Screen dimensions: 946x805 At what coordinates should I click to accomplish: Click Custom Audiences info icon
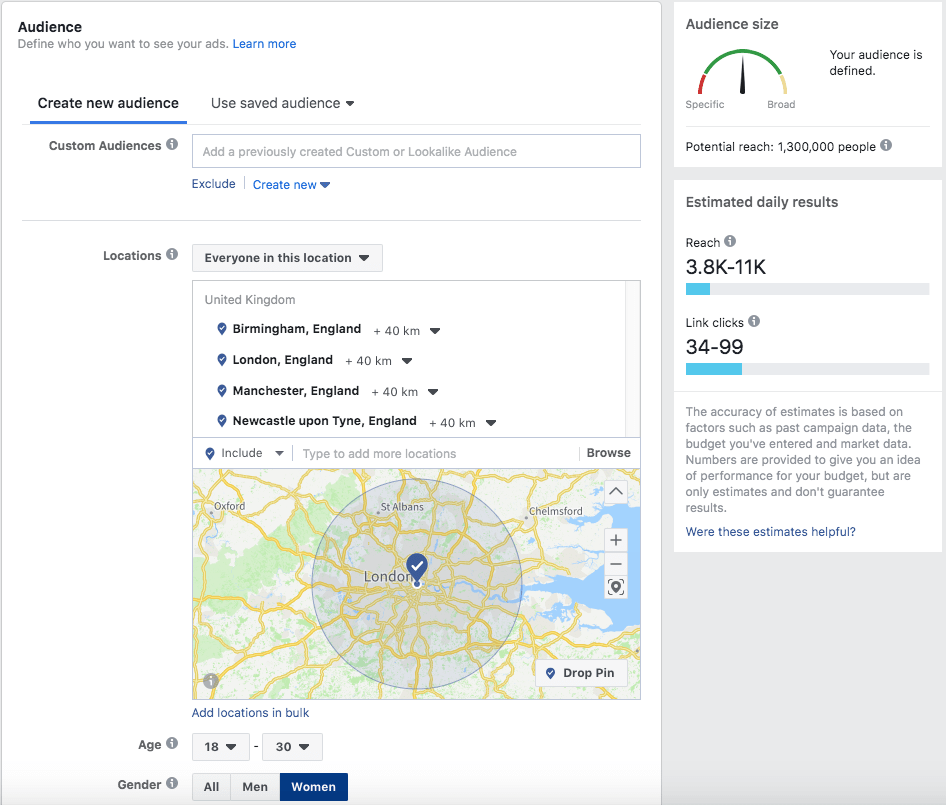172,144
